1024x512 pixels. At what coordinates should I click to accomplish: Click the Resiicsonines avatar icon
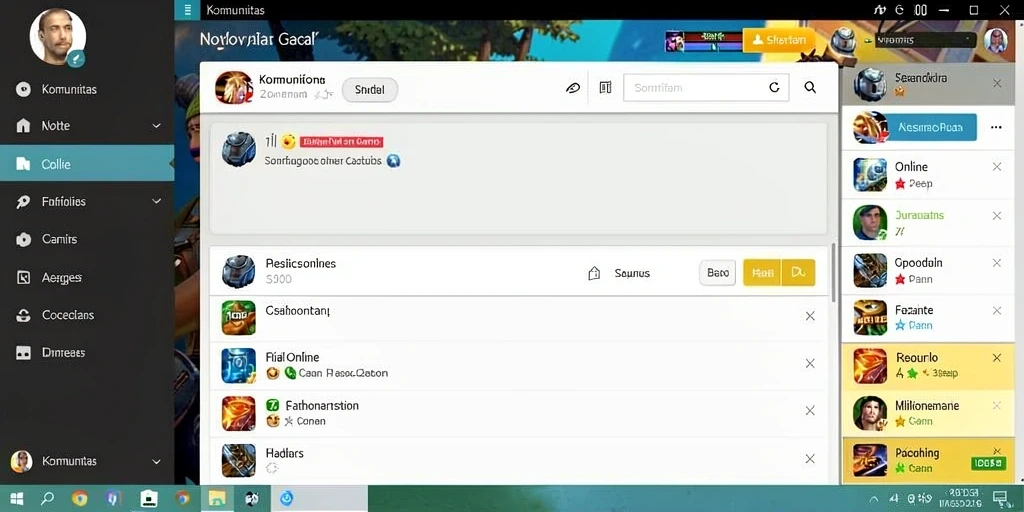point(238,272)
